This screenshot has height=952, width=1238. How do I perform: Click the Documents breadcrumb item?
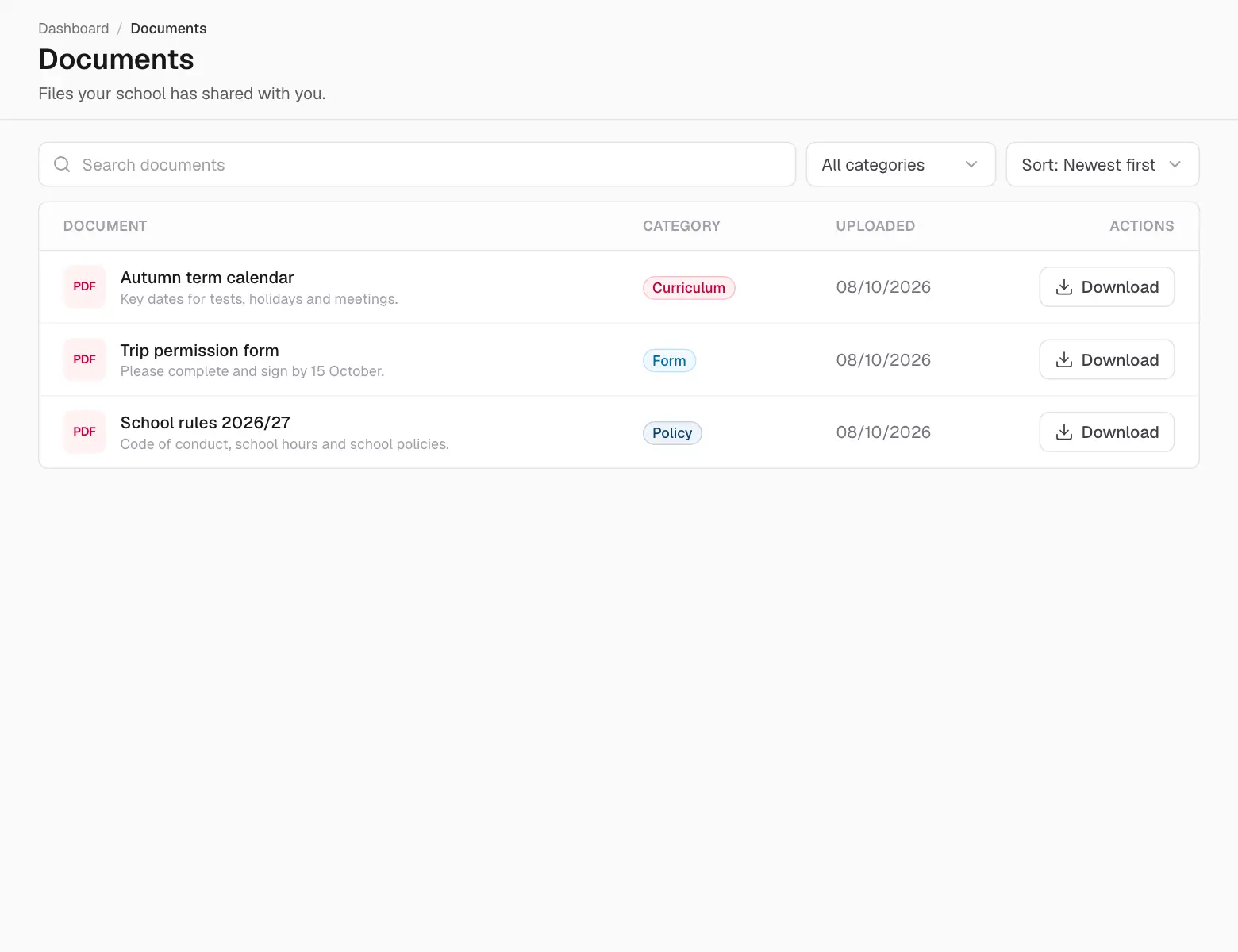pos(168,29)
